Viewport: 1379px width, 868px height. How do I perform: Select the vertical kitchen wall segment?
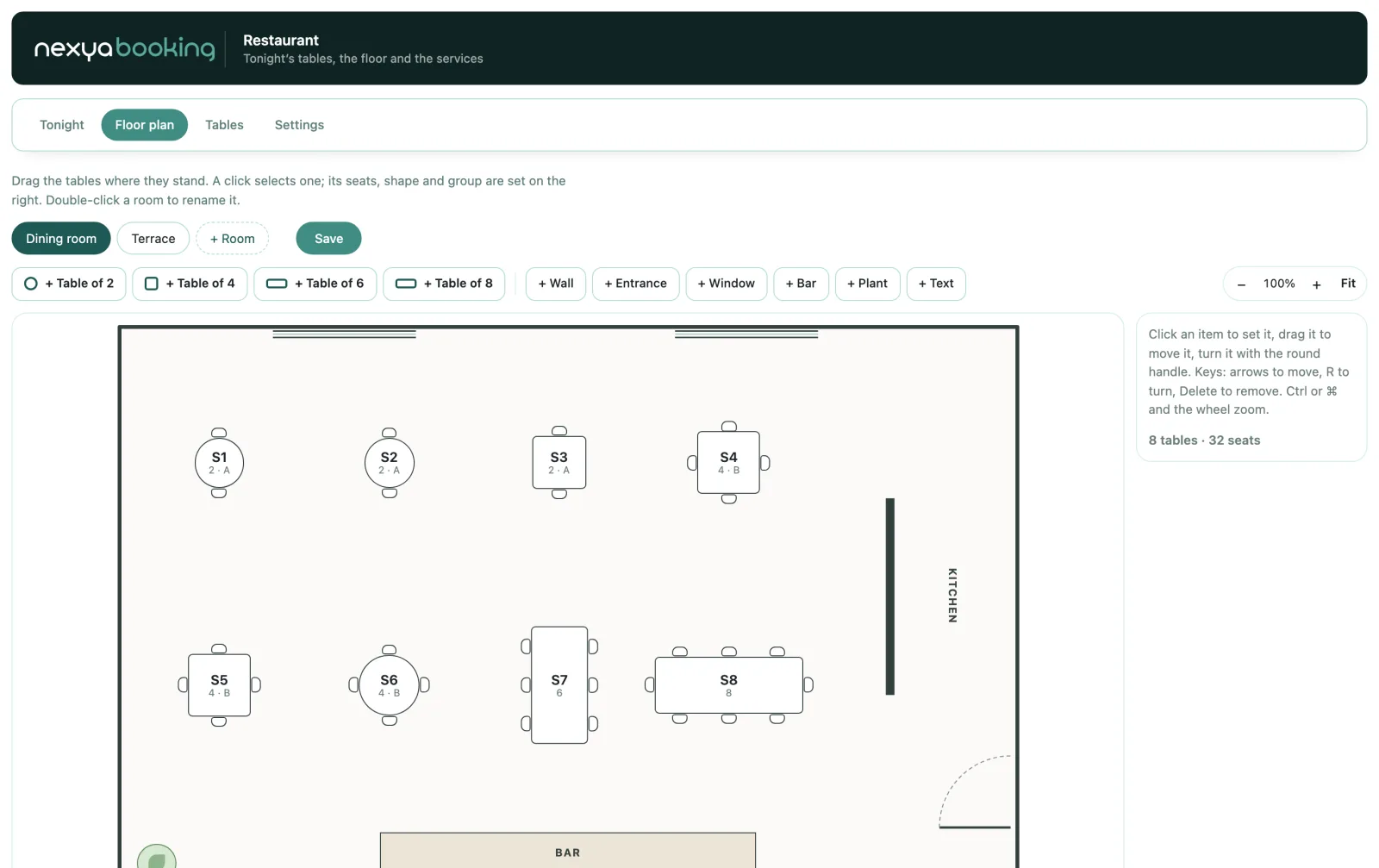coord(889,596)
